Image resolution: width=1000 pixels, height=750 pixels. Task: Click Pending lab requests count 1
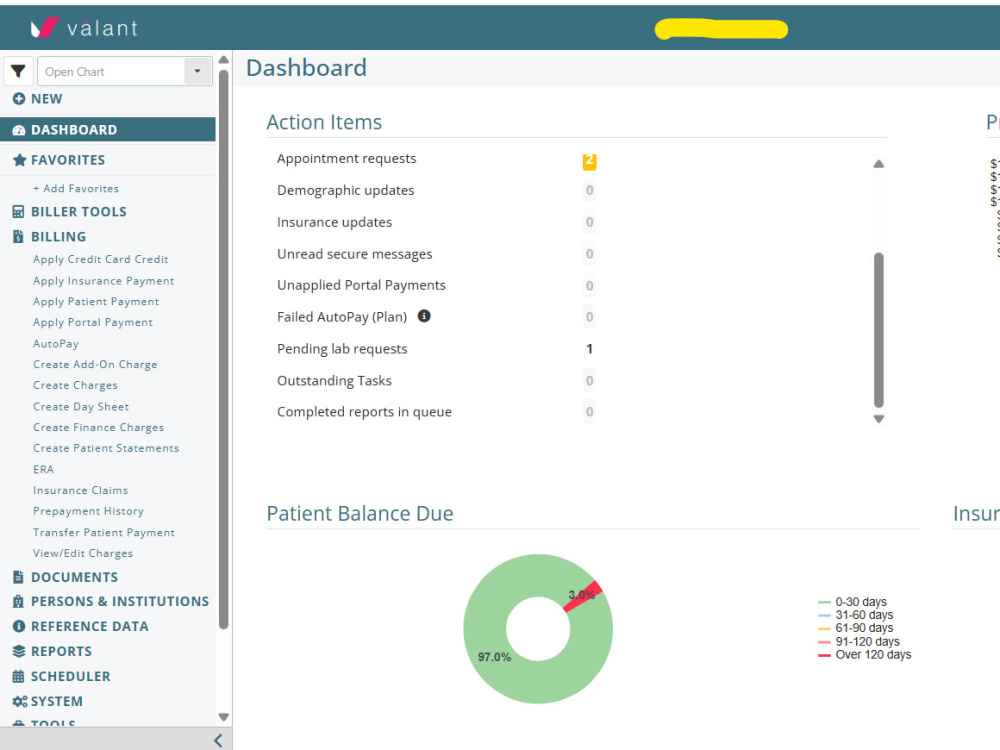589,349
